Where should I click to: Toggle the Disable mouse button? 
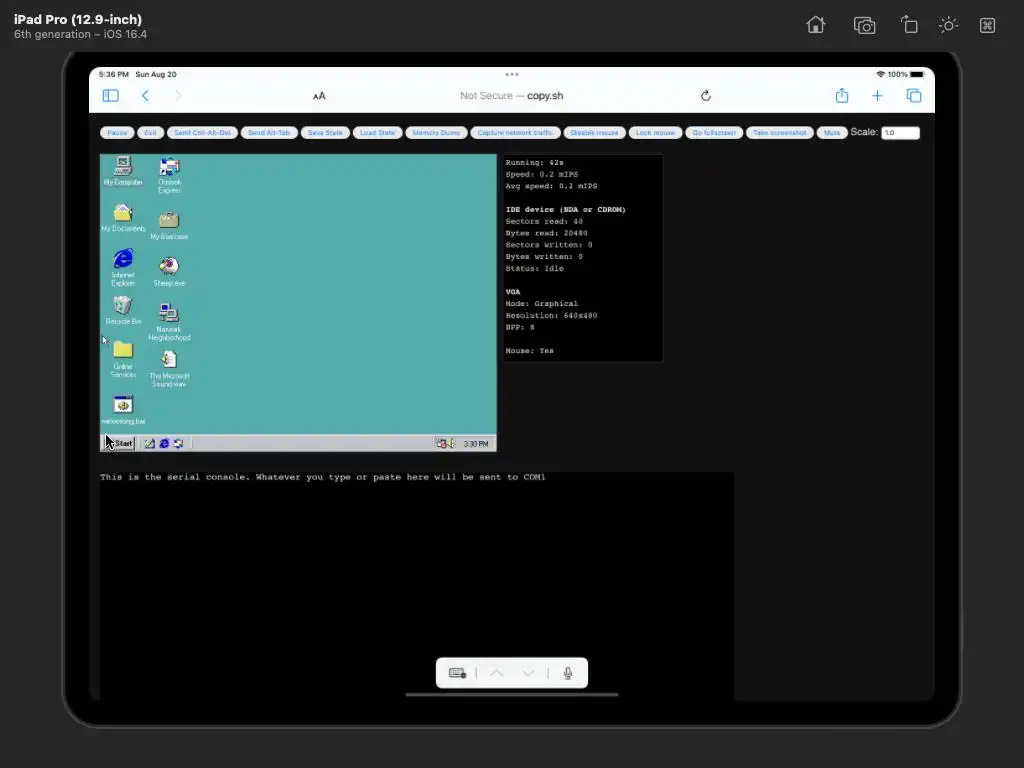tap(594, 133)
